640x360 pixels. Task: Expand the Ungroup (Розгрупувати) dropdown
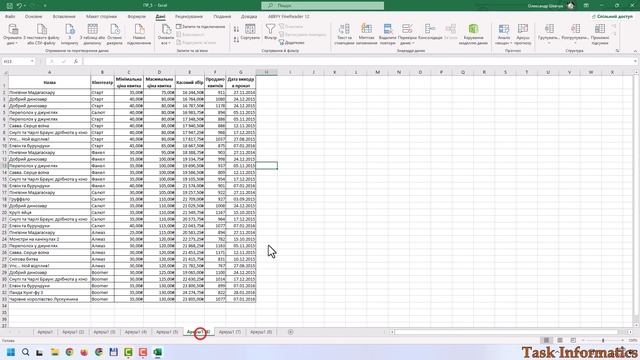[575, 42]
